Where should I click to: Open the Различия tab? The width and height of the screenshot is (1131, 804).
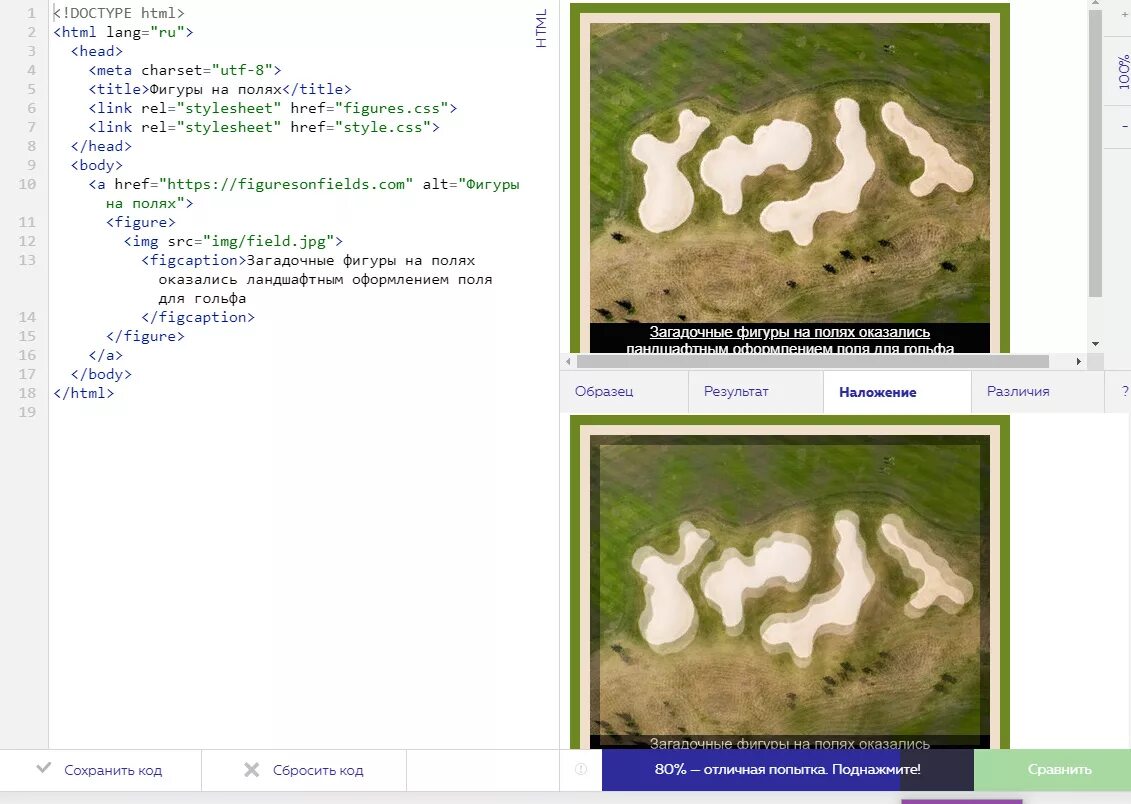pos(1018,392)
